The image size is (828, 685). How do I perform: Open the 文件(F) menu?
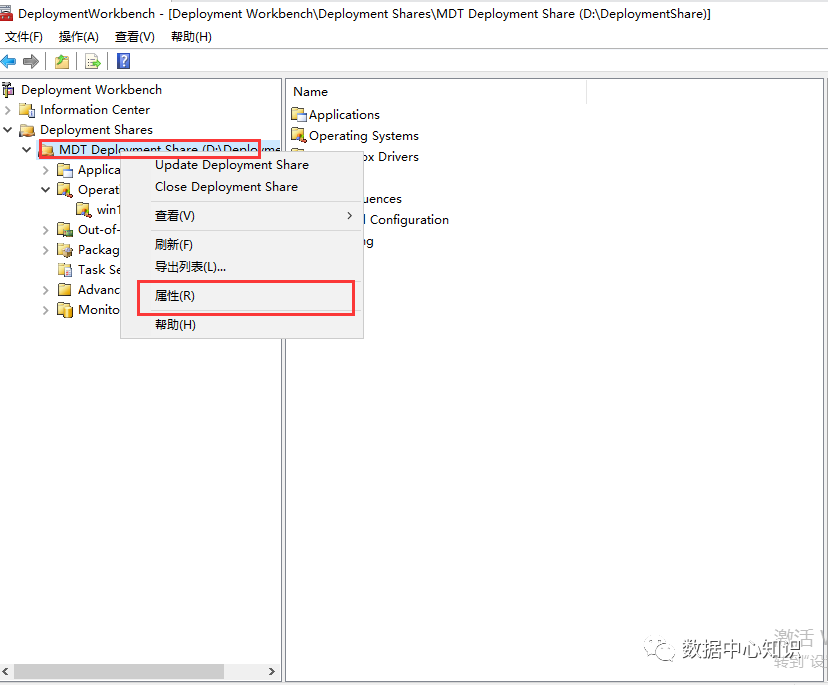(x=24, y=37)
